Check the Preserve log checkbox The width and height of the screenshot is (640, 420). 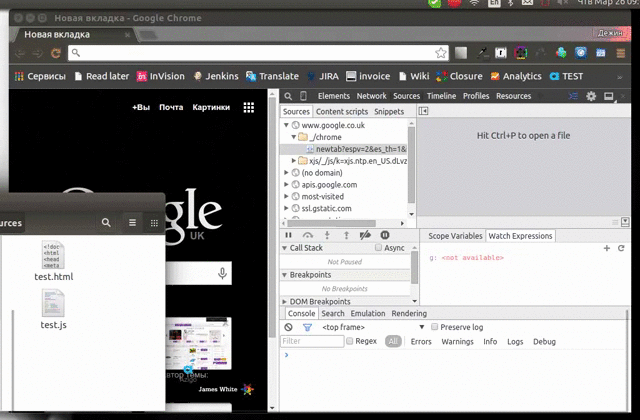[435, 327]
